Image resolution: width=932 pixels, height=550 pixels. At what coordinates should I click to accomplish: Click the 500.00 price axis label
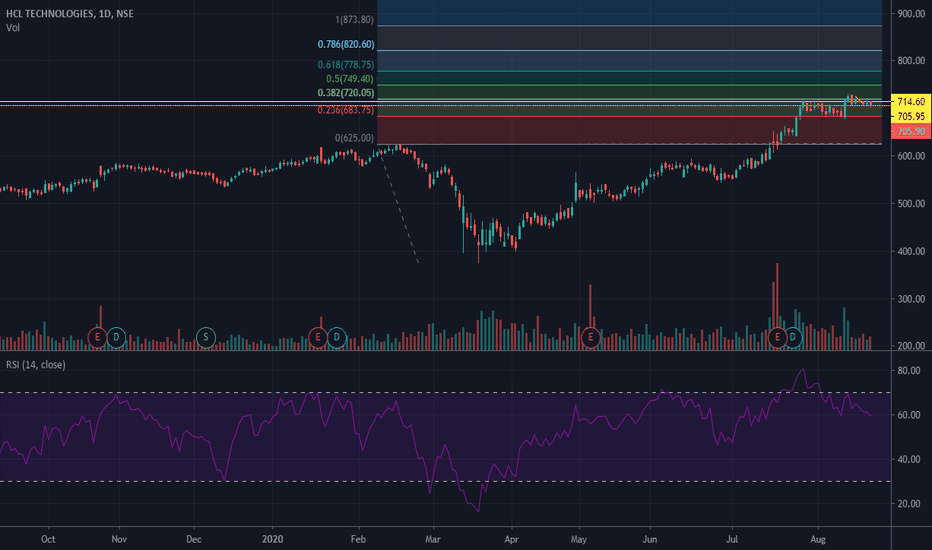pos(911,203)
